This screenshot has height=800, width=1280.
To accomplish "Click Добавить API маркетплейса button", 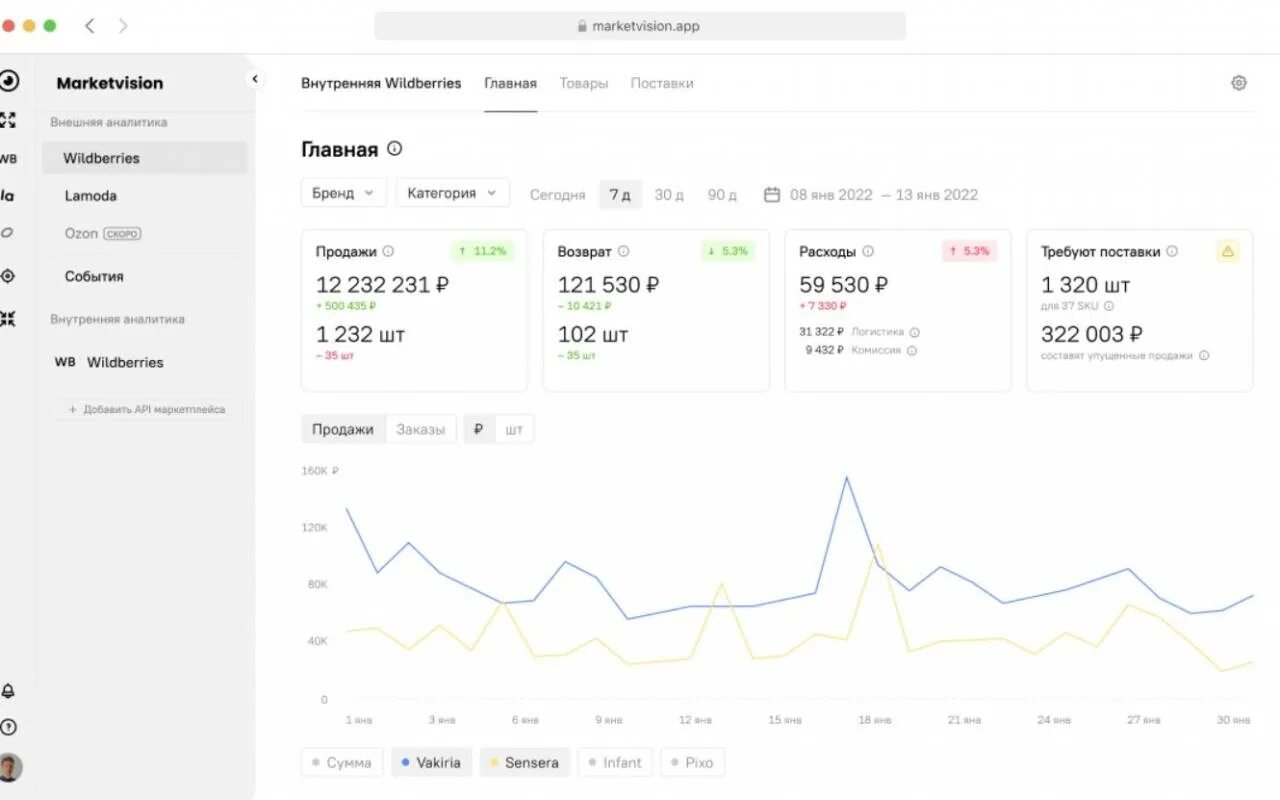I will [x=146, y=409].
